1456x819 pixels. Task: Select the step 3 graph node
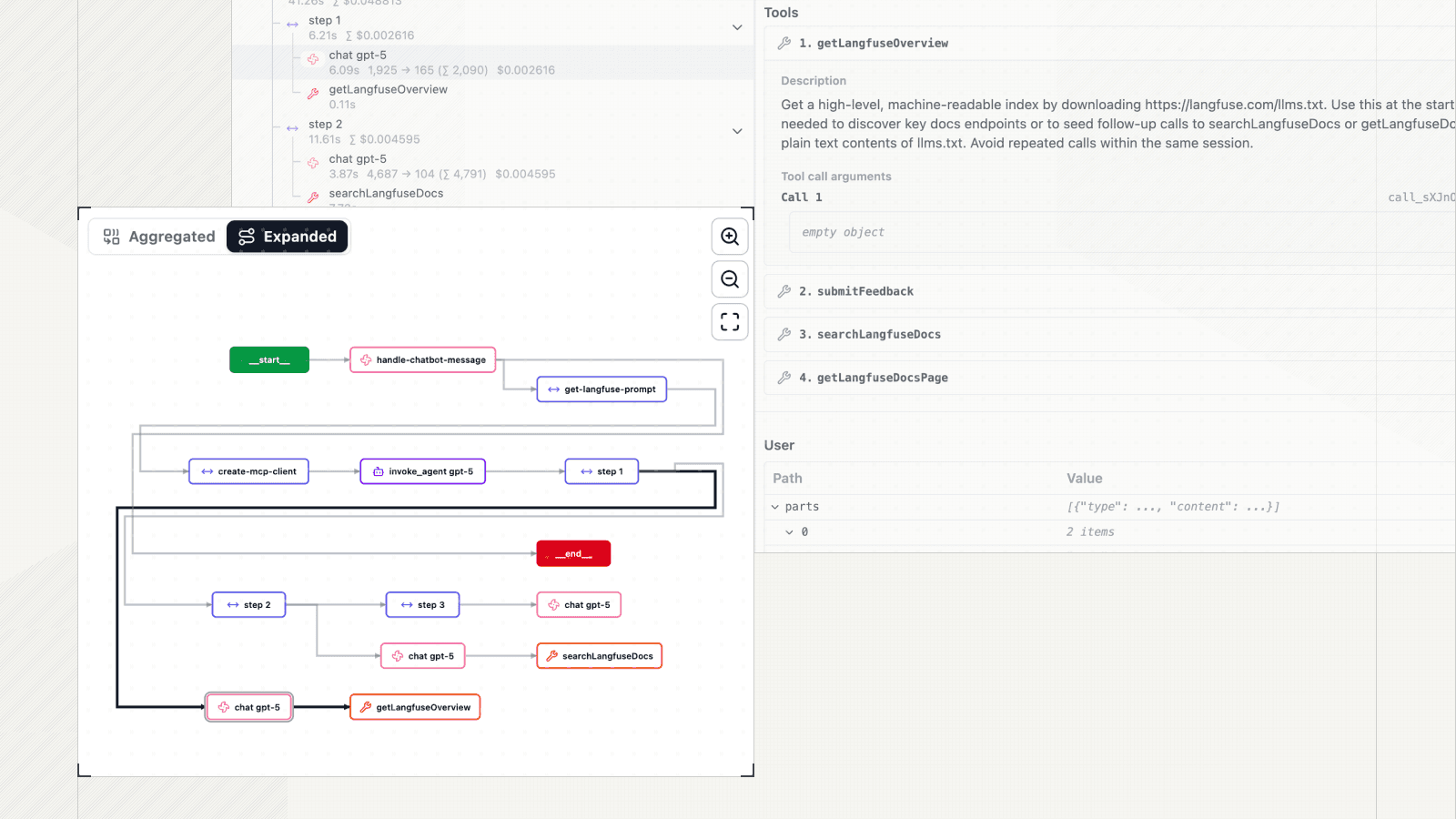click(x=422, y=605)
